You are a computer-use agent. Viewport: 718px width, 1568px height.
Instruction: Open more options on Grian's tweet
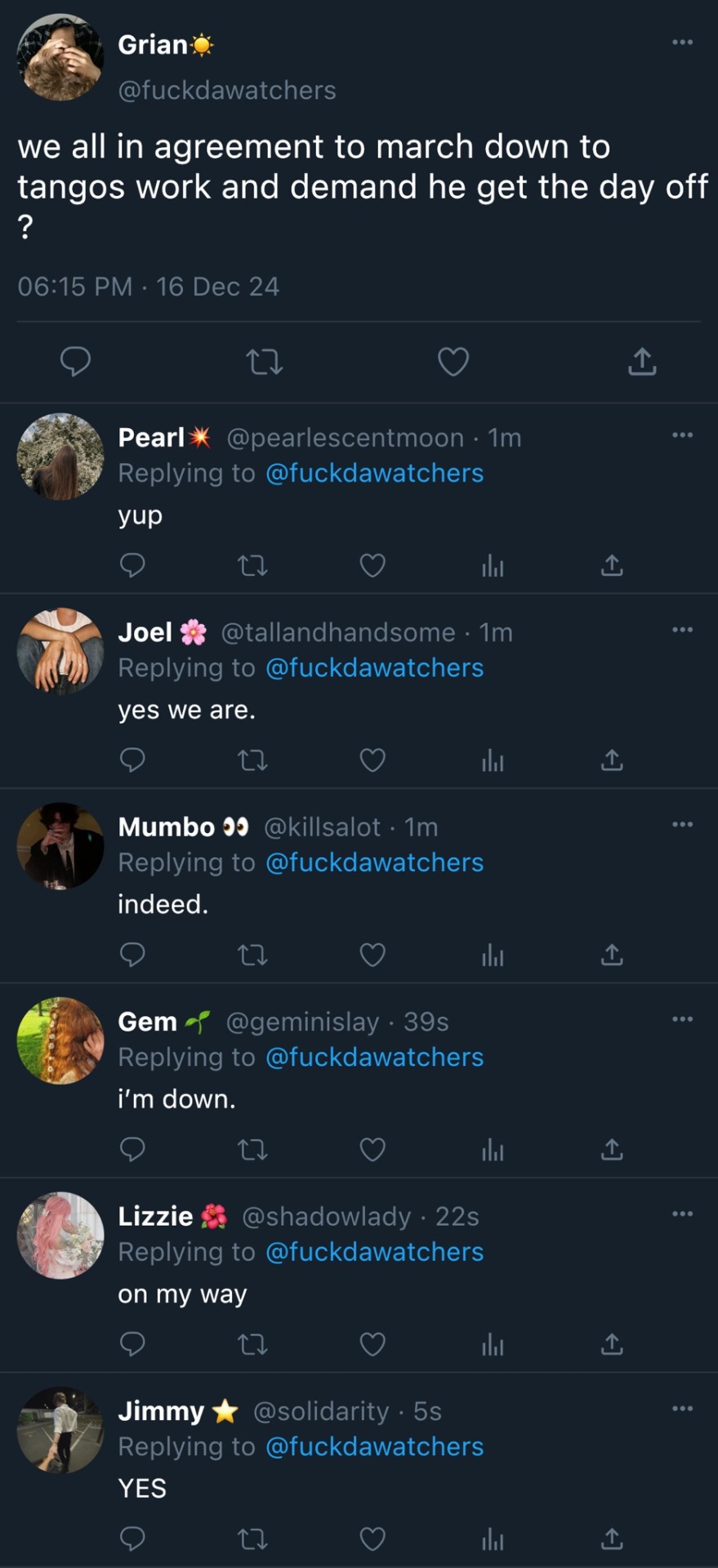682,42
